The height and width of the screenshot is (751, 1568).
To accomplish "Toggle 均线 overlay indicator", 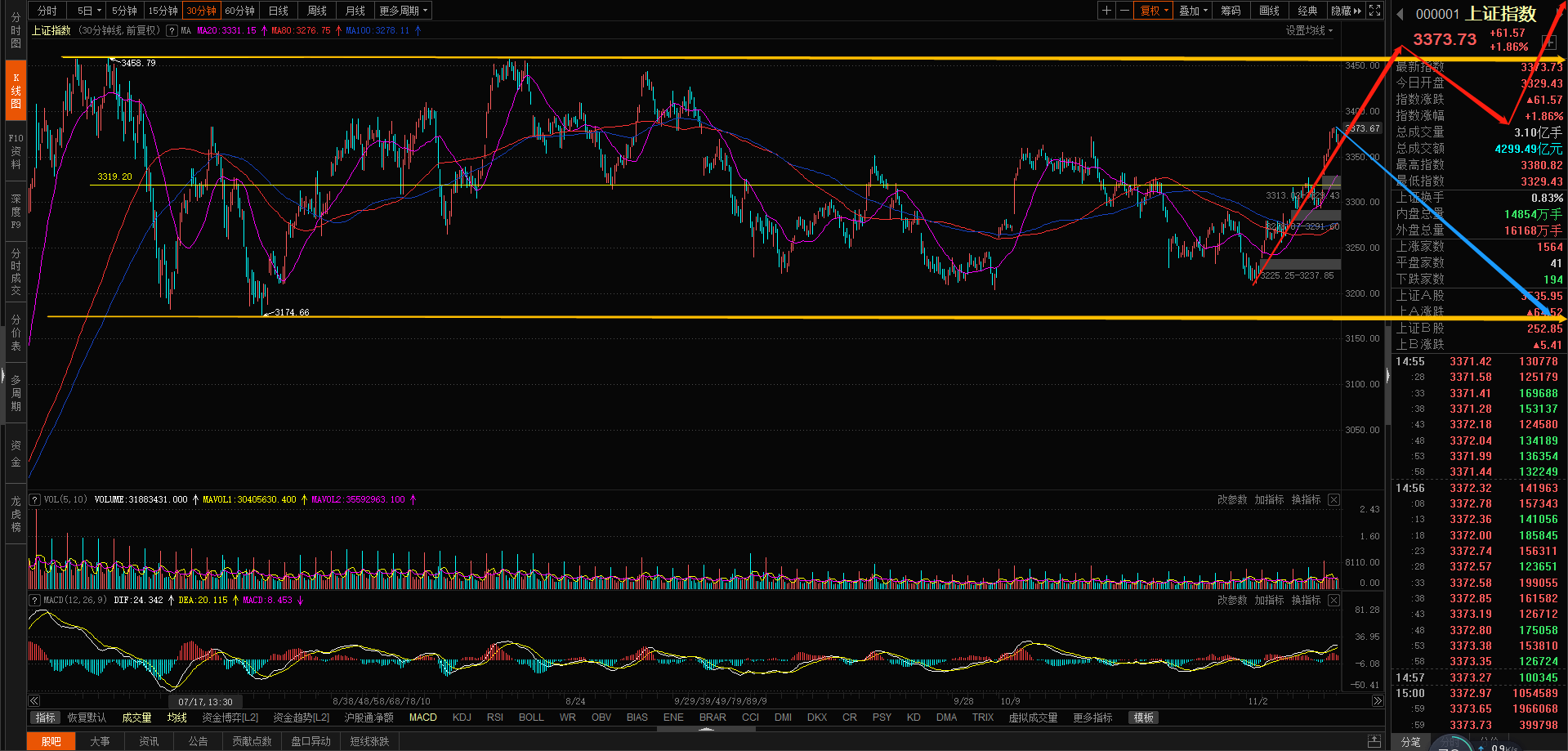I will coord(177,717).
